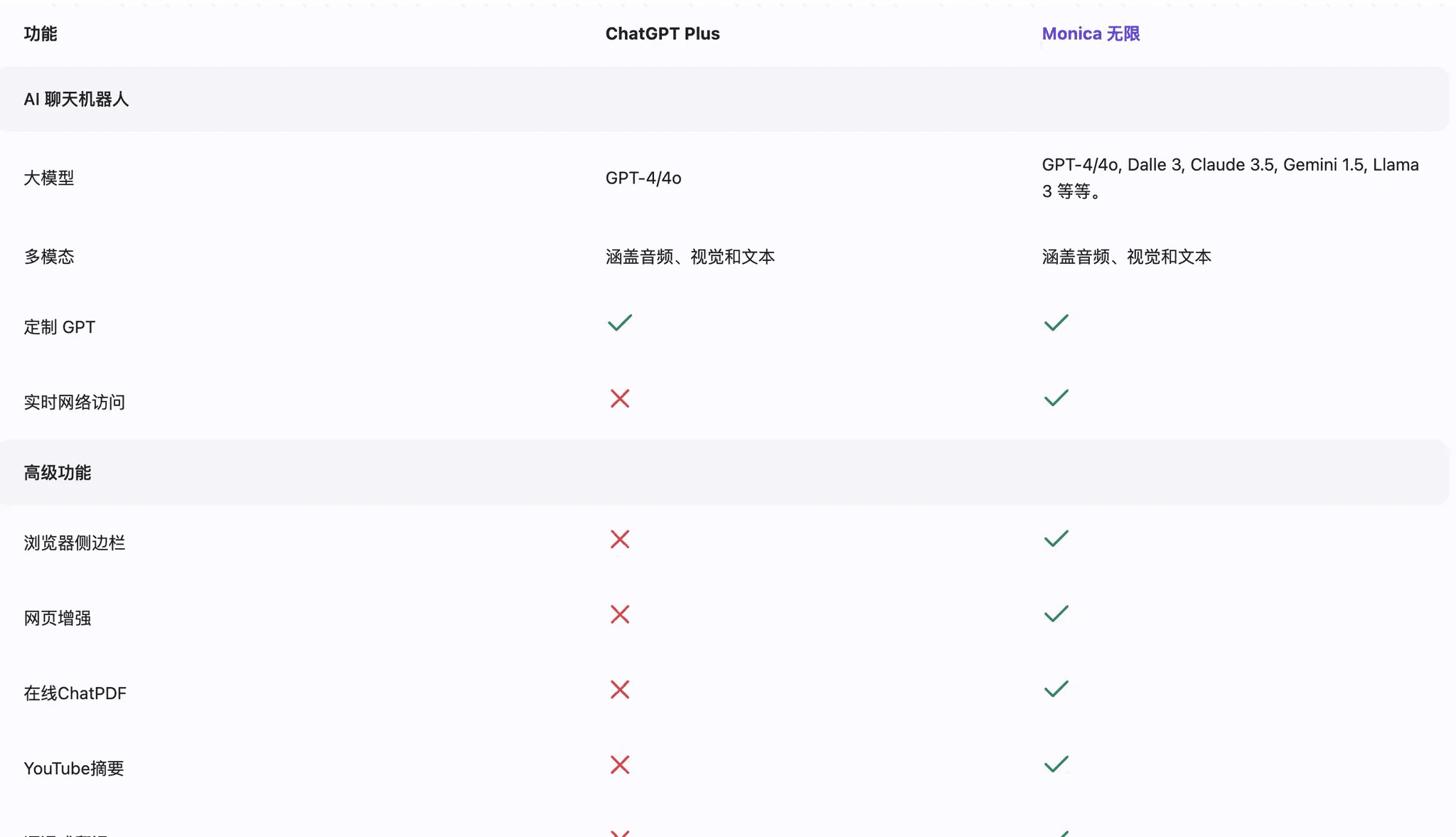The height and width of the screenshot is (837, 1456).
Task: Click the 实时网络访问 row label
Action: pyautogui.click(x=75, y=402)
